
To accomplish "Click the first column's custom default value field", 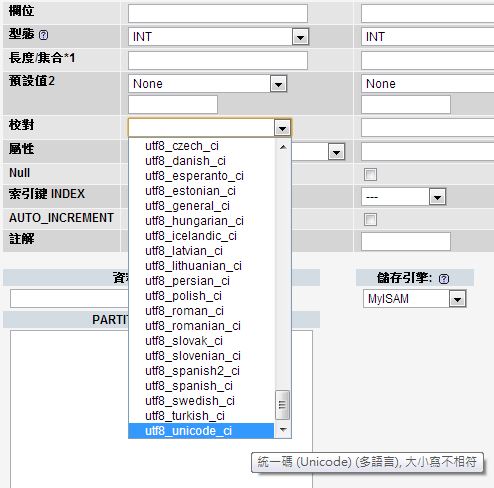I will pos(173,104).
